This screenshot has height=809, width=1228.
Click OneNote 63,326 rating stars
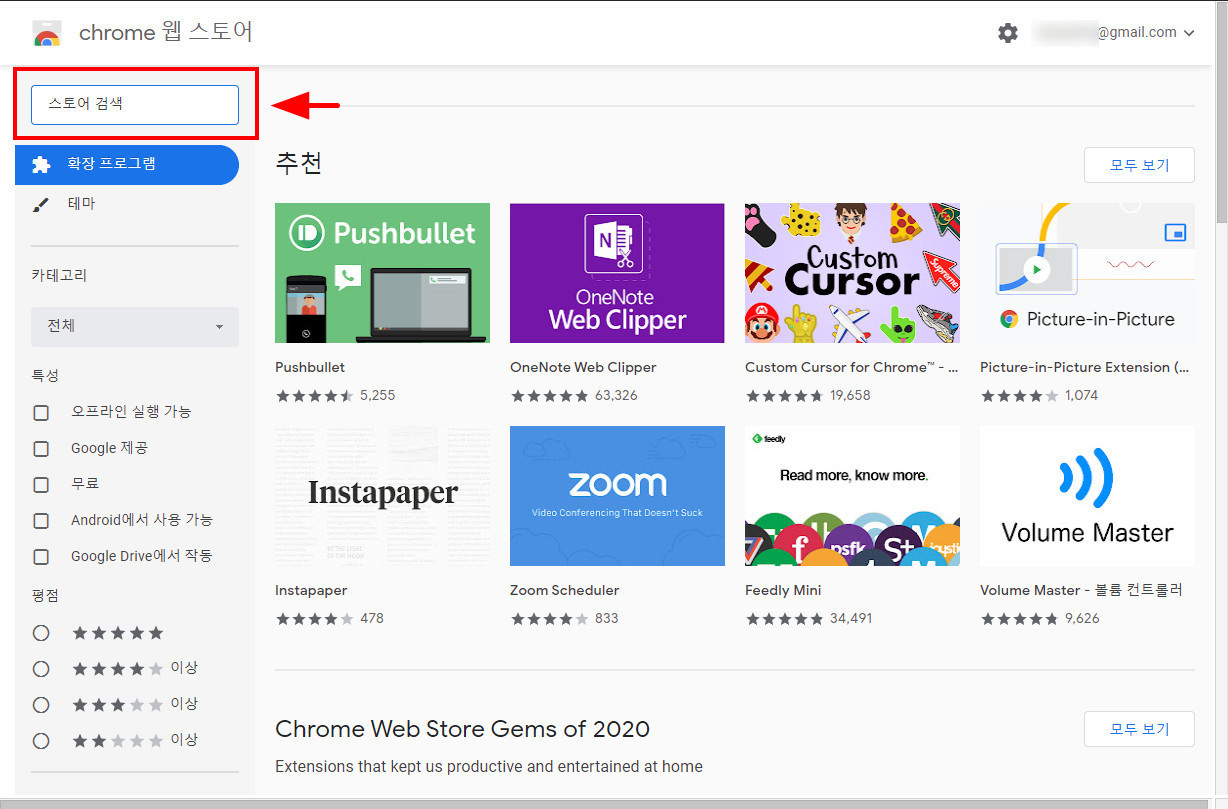point(550,395)
